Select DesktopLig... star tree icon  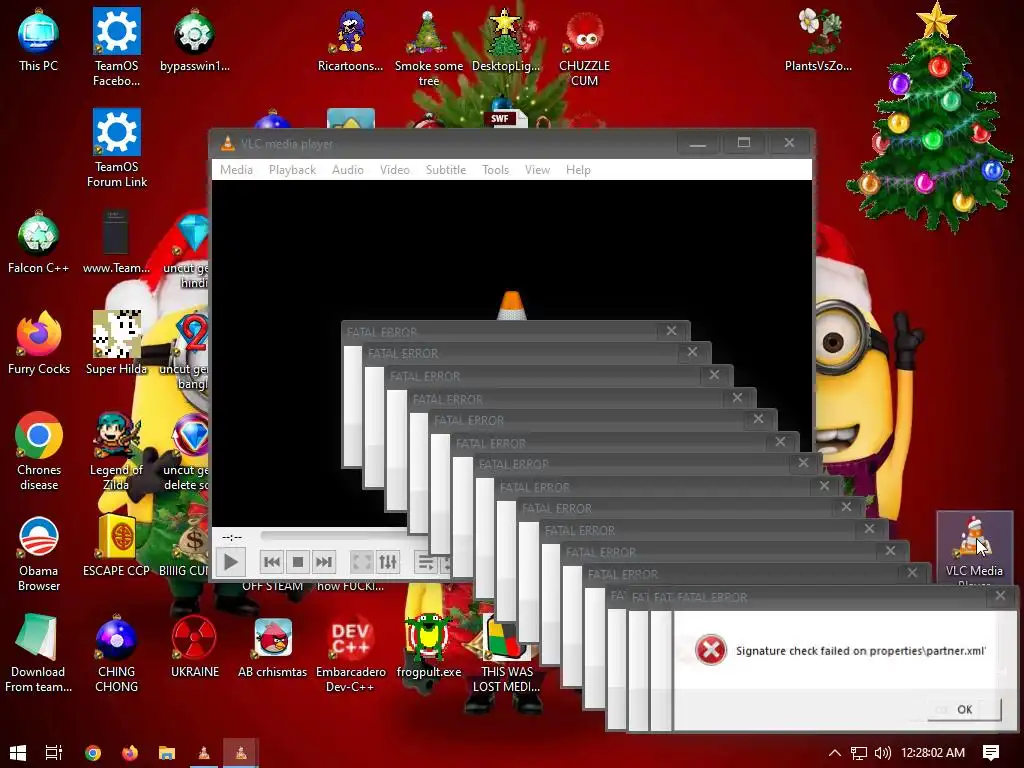(x=505, y=40)
